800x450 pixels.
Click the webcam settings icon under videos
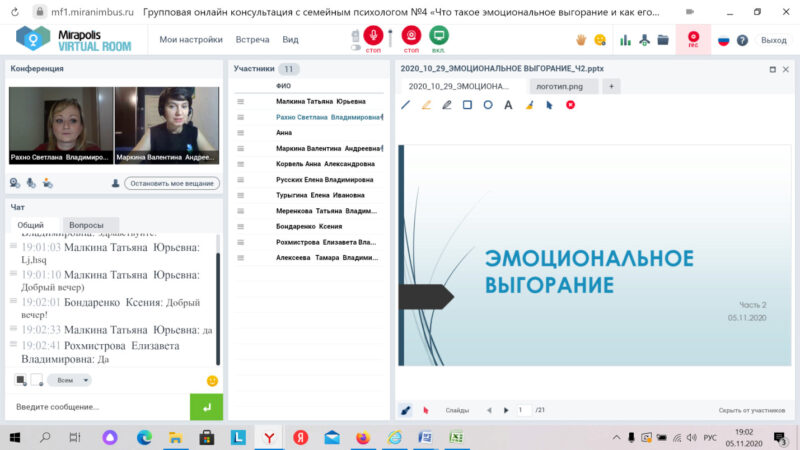point(15,183)
